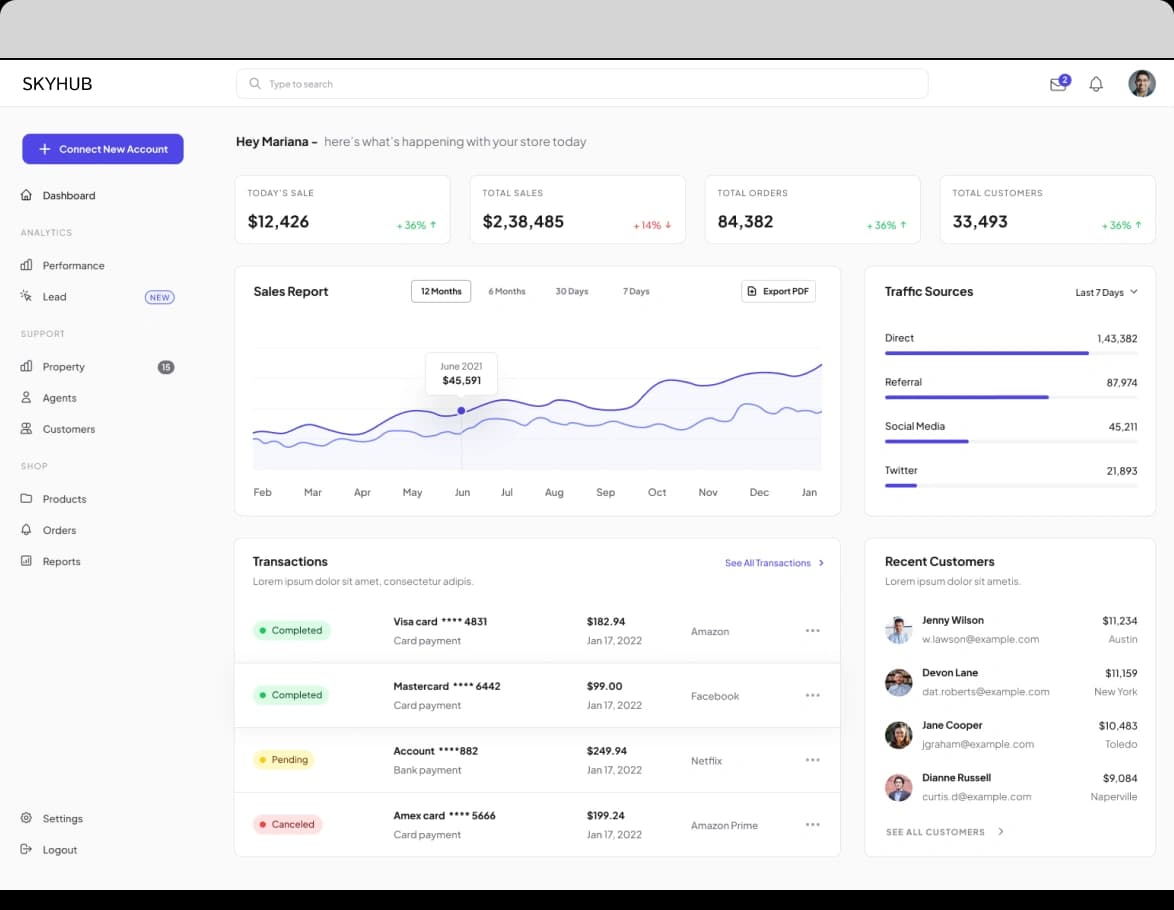Open the user profile avatar
The width and height of the screenshot is (1174, 910).
(1141, 84)
